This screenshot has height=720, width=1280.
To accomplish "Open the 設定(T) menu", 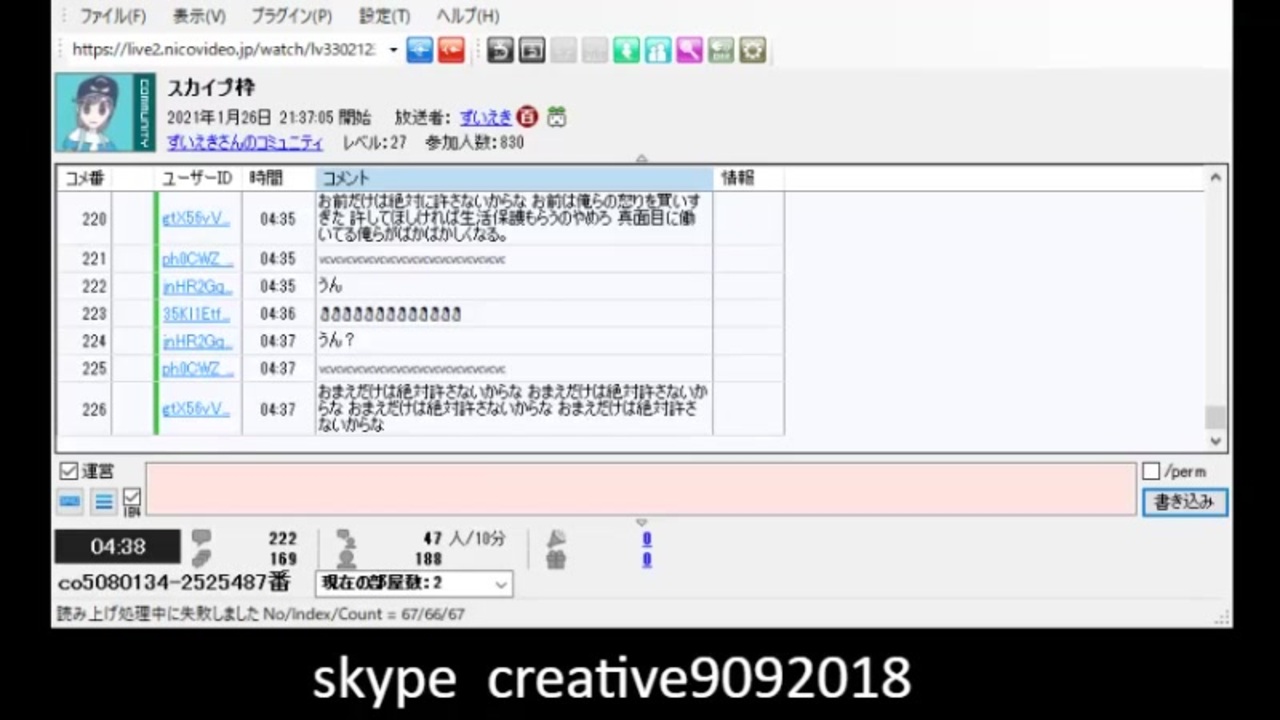I will [x=384, y=16].
